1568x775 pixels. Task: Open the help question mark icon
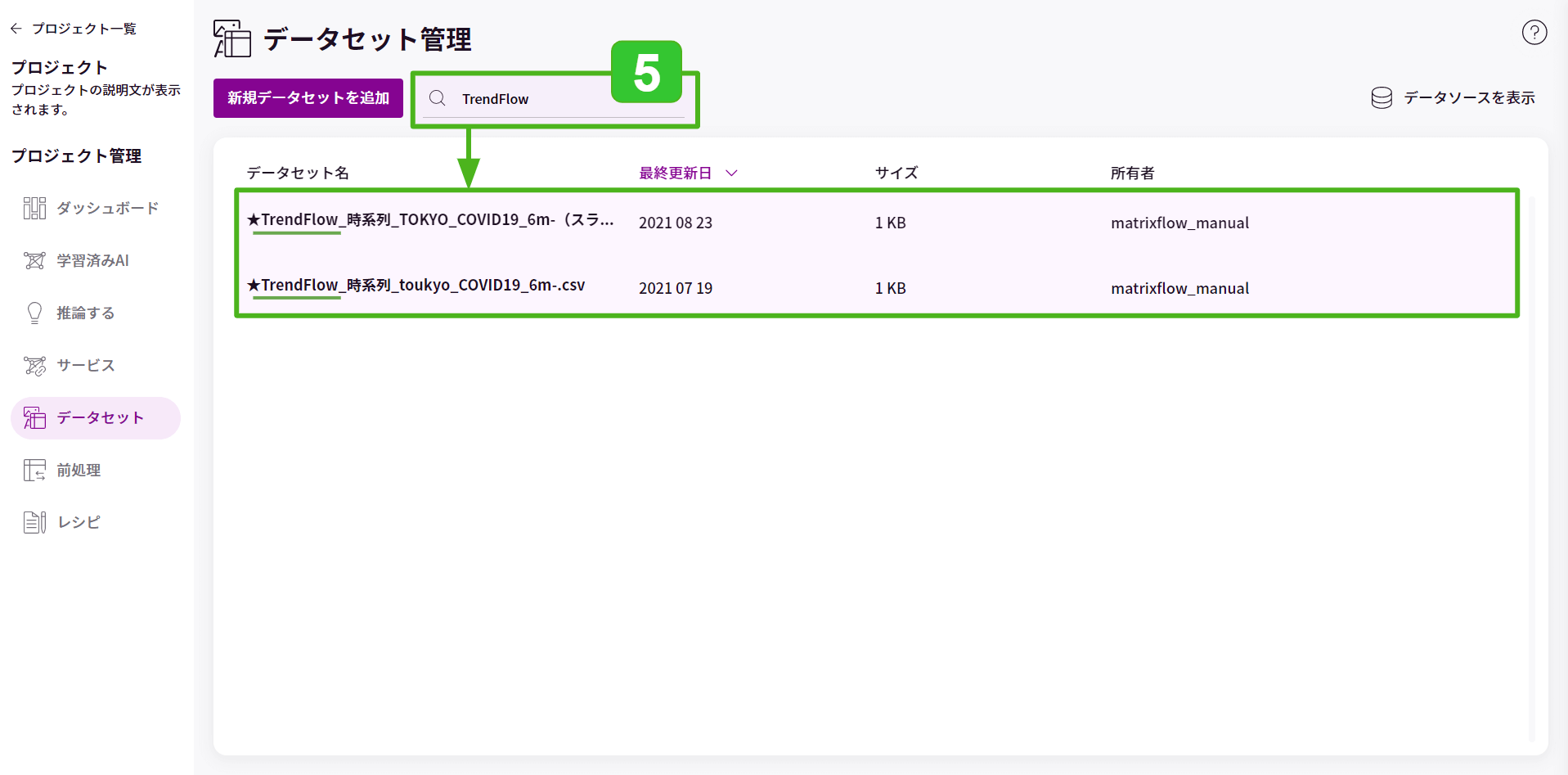(x=1534, y=33)
